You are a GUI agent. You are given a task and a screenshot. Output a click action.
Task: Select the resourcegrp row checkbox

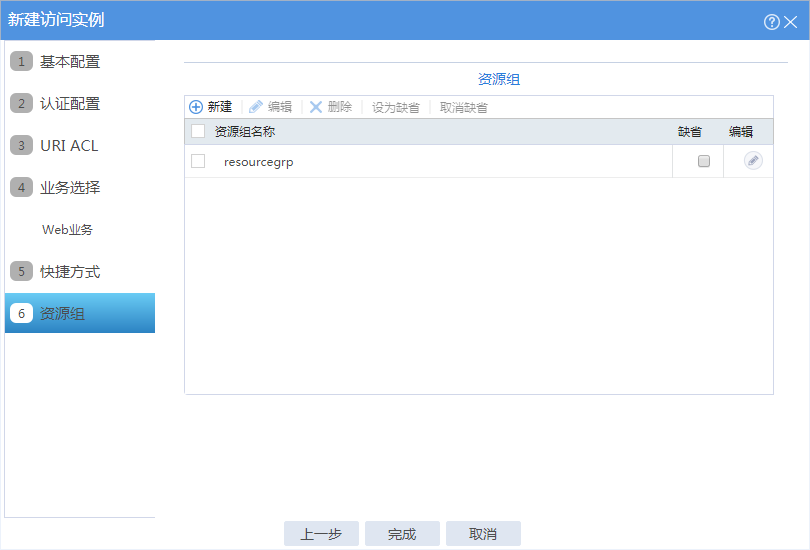(198, 161)
